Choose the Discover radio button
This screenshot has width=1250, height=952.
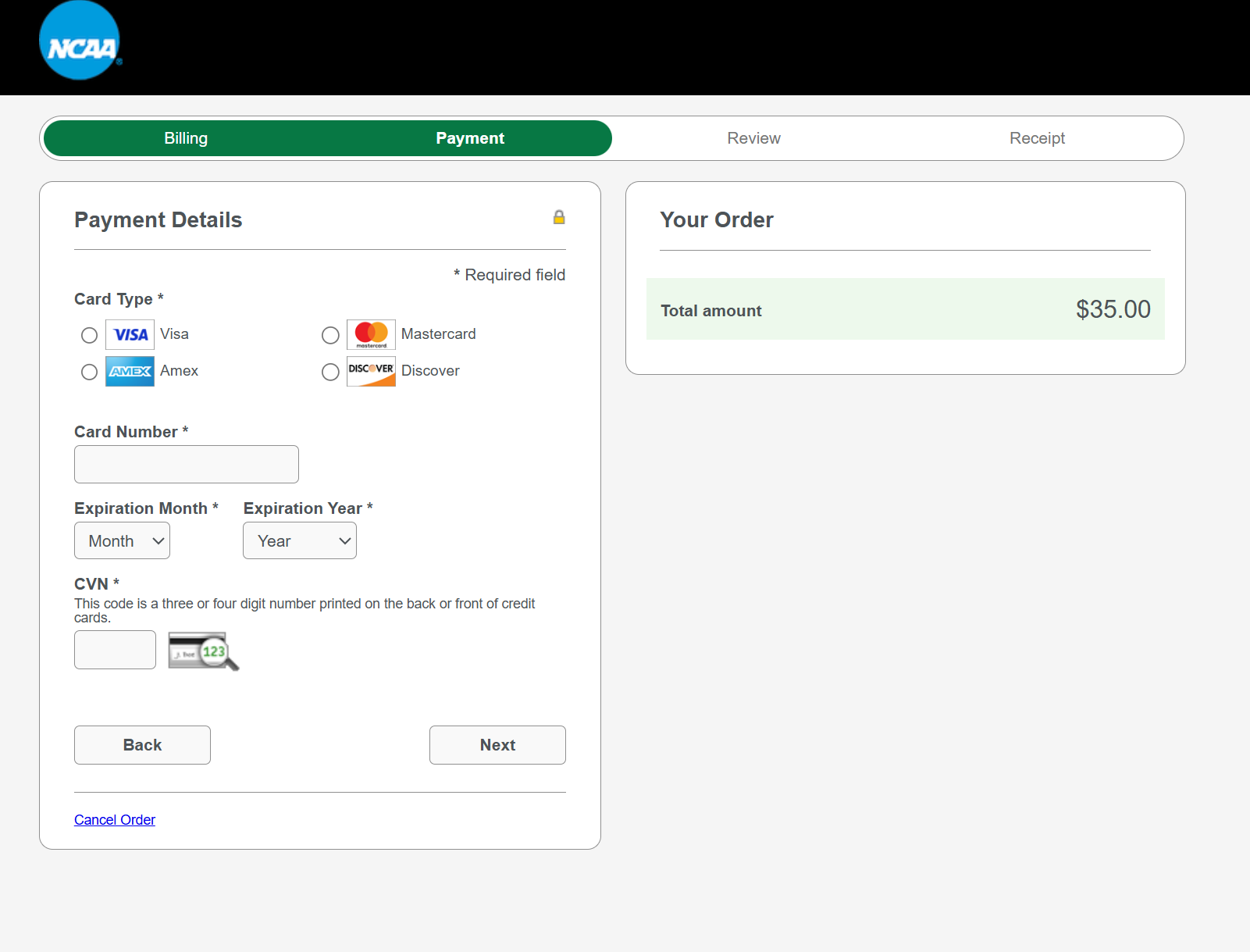coord(330,372)
